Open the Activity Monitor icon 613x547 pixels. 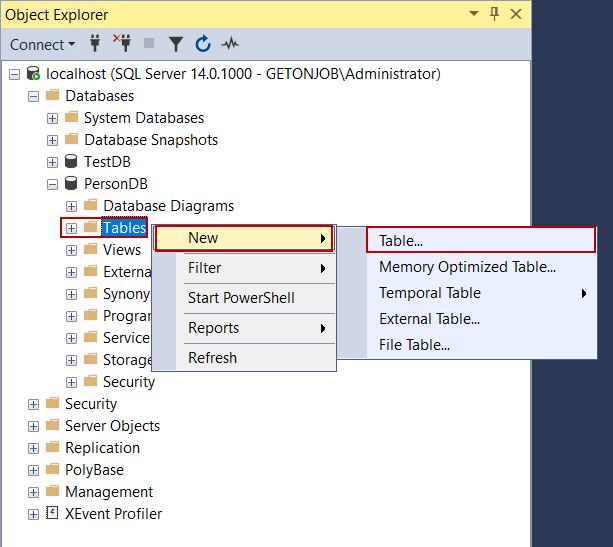pos(230,44)
